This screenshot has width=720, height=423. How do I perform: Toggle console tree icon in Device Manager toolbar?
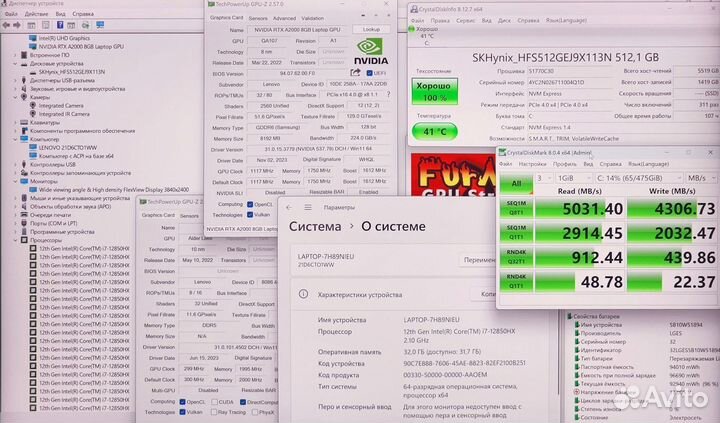coord(31,25)
